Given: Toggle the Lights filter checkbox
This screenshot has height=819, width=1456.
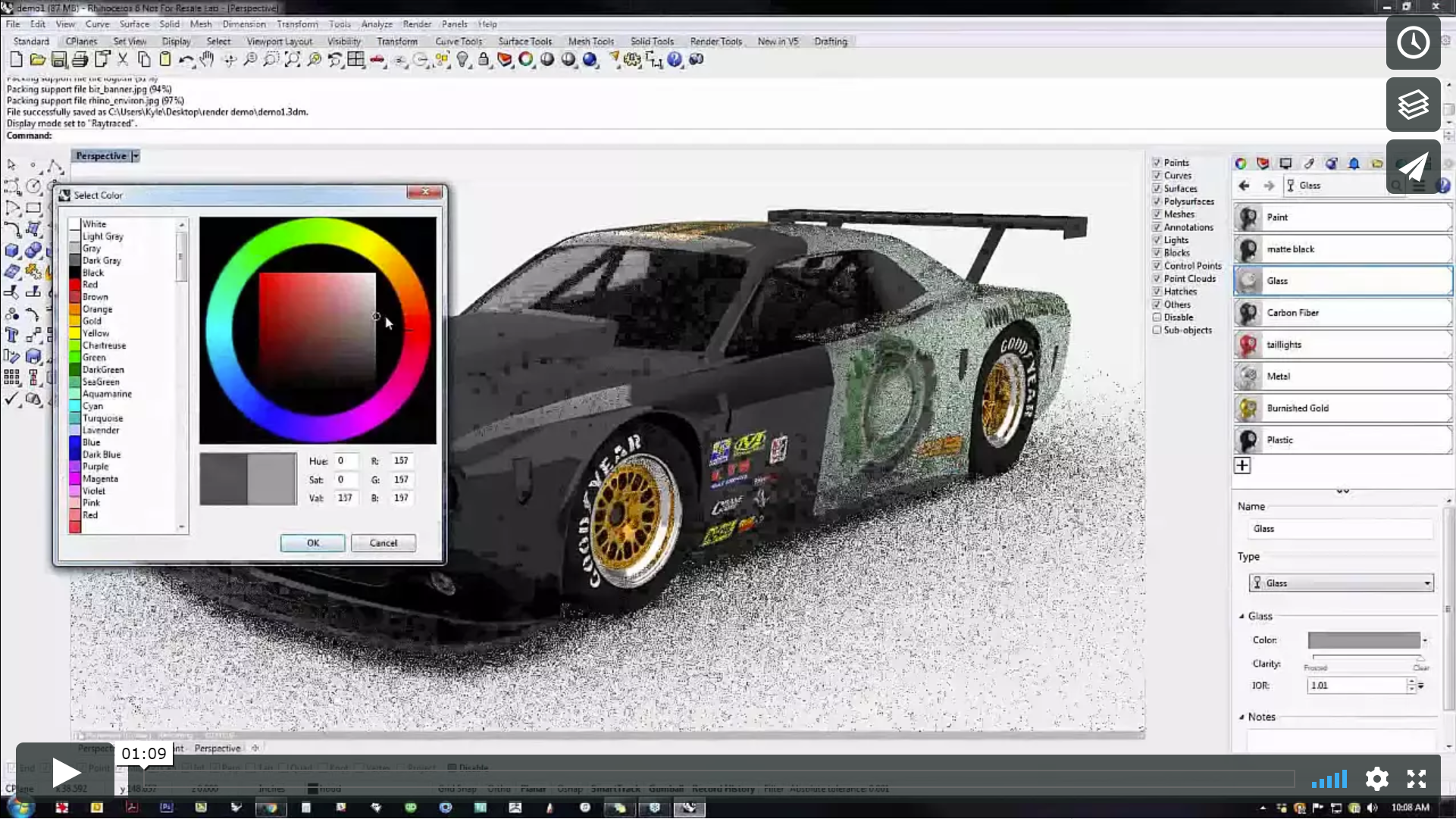Looking at the screenshot, I should click(1157, 239).
